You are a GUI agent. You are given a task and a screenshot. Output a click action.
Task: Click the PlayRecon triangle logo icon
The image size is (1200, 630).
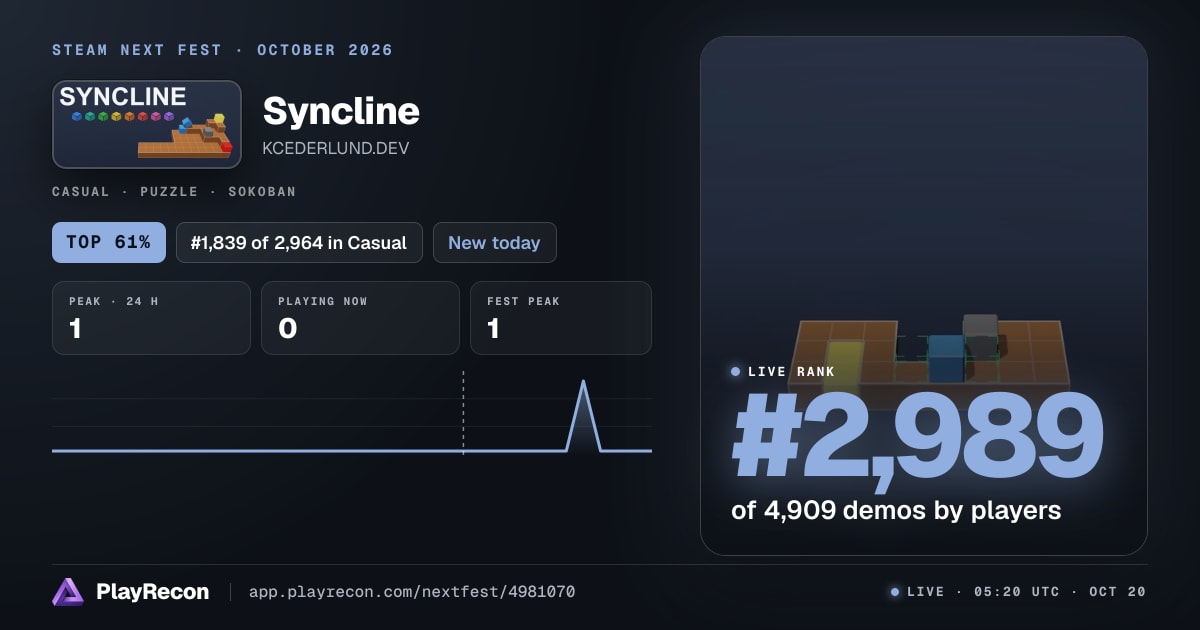(x=68, y=592)
